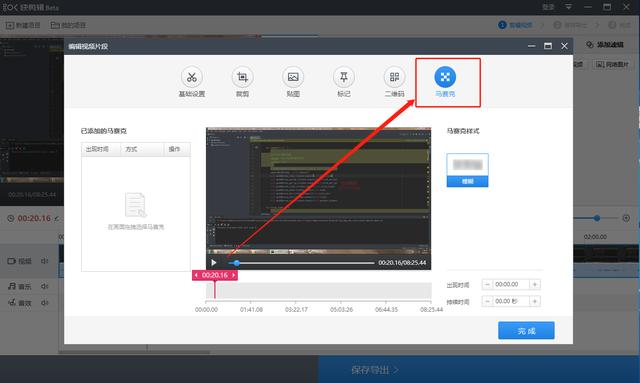
Task: Click the timeline zoom-in plus icon
Action: click(626, 218)
